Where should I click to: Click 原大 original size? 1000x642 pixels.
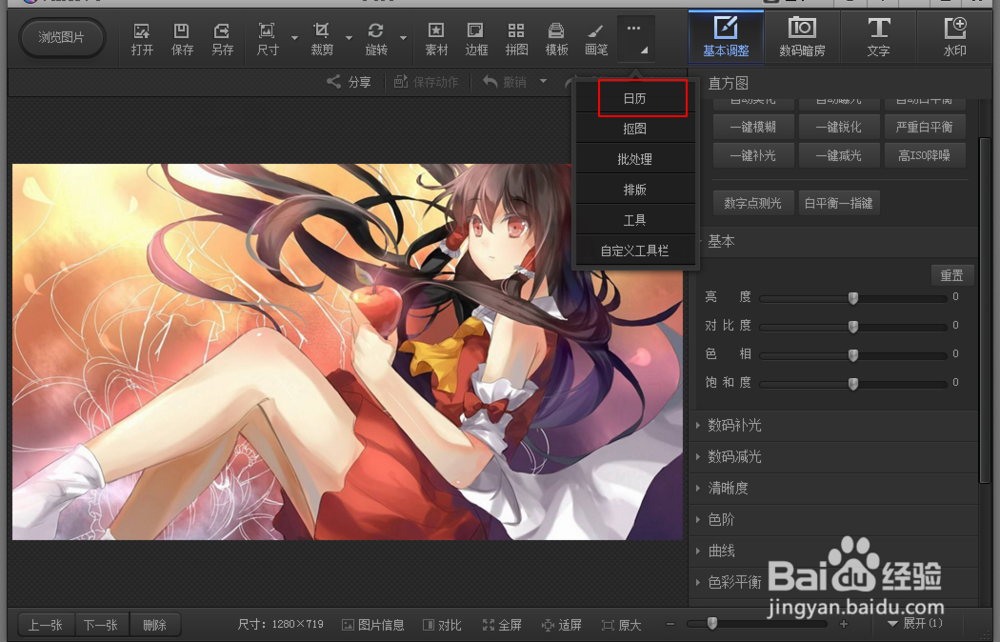coord(621,625)
